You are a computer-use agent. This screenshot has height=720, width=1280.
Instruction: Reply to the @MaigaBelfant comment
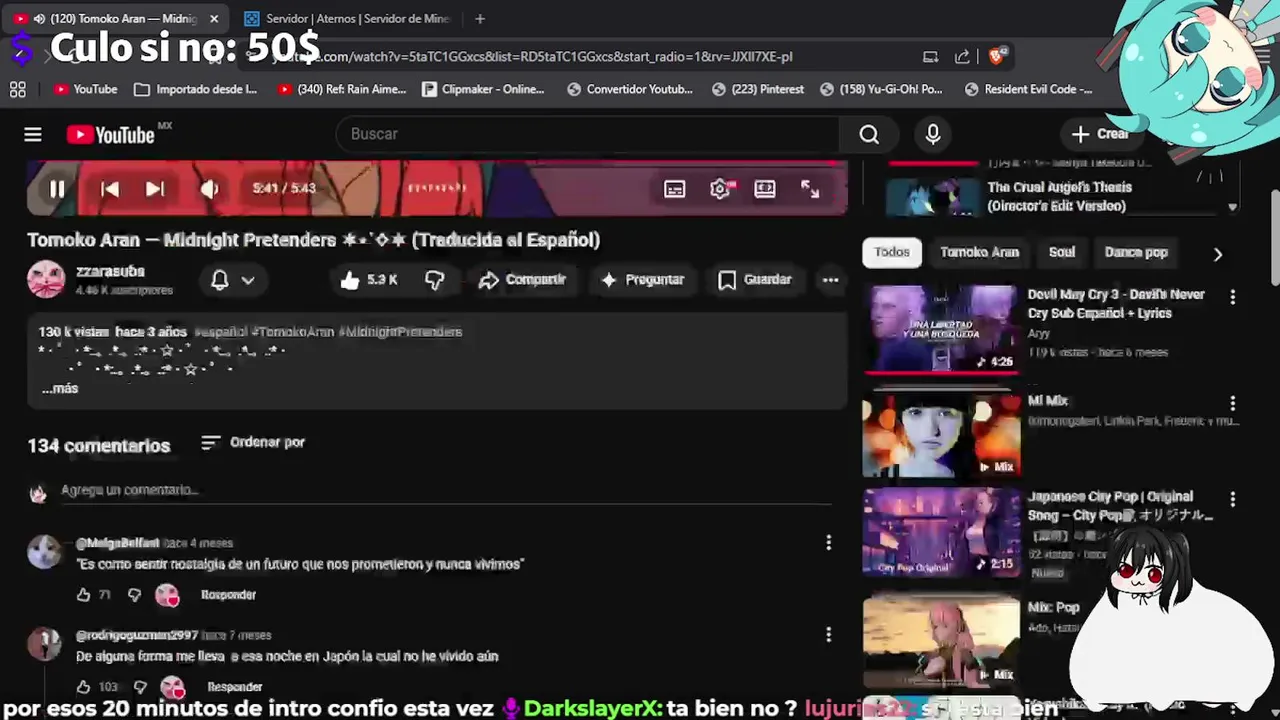point(228,595)
